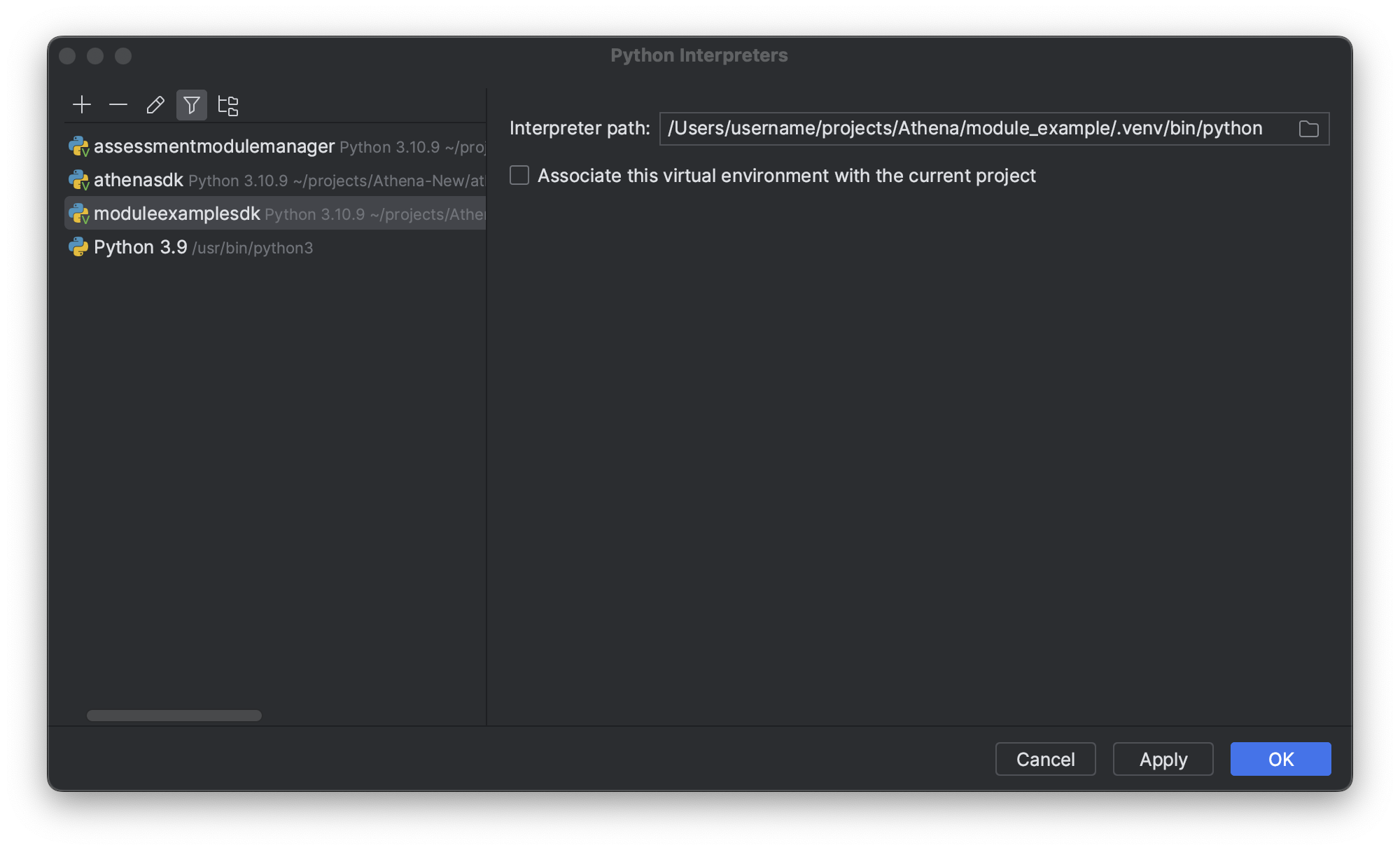Click the Cancel button

(x=1045, y=759)
